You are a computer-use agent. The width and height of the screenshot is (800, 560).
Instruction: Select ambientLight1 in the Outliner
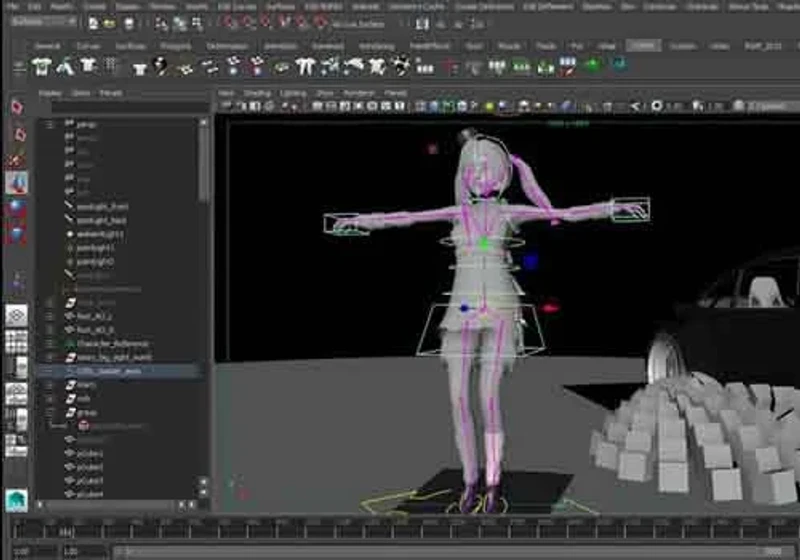(x=100, y=235)
